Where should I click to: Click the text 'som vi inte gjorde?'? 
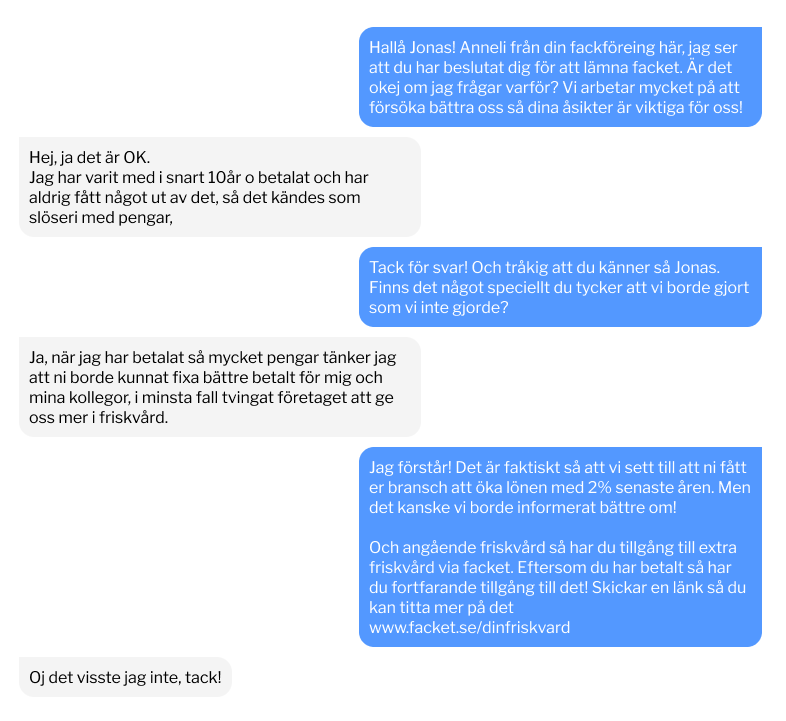pos(439,307)
